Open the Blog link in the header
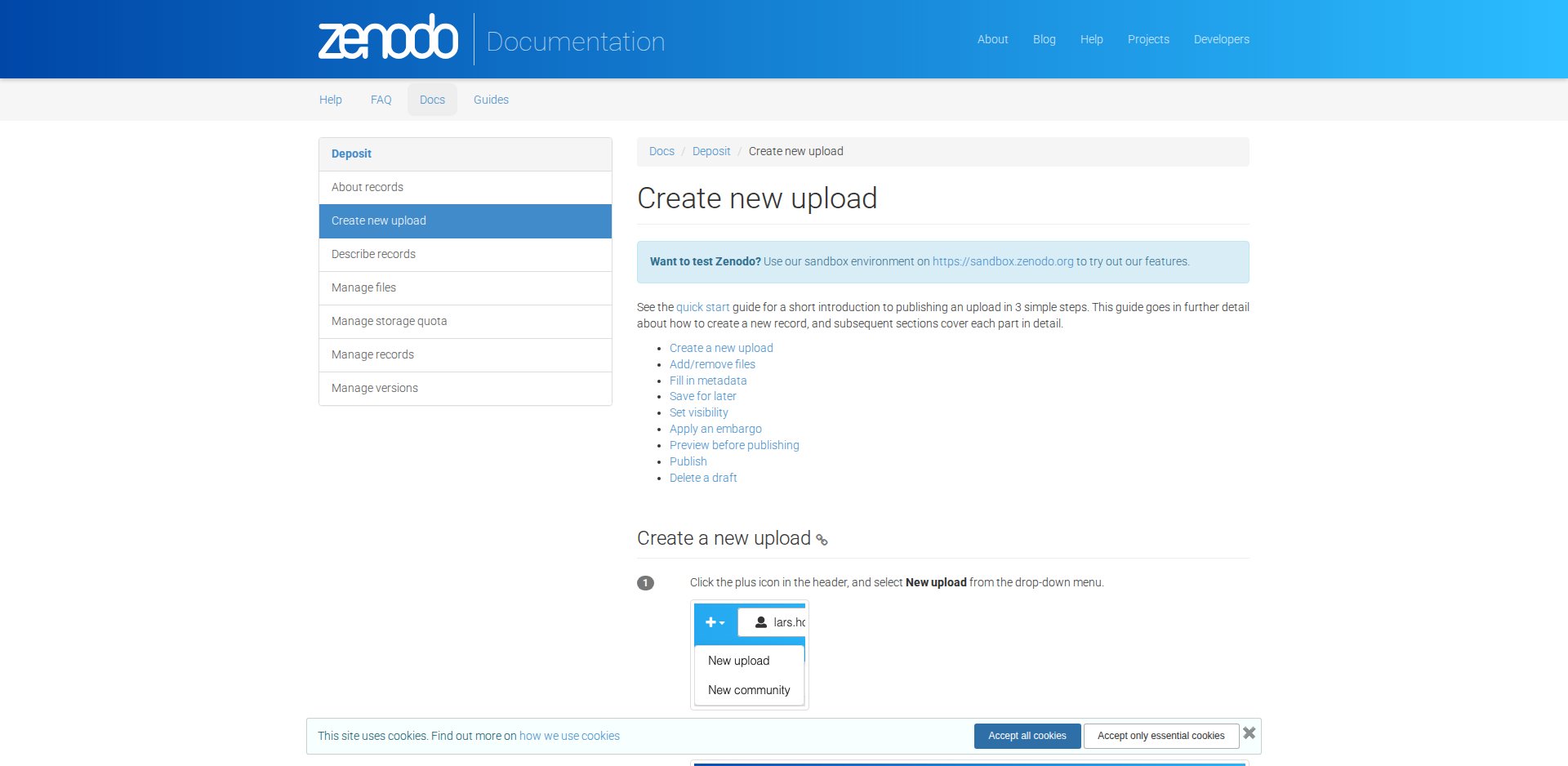Viewport: 1568px width, 766px height. pos(1044,39)
